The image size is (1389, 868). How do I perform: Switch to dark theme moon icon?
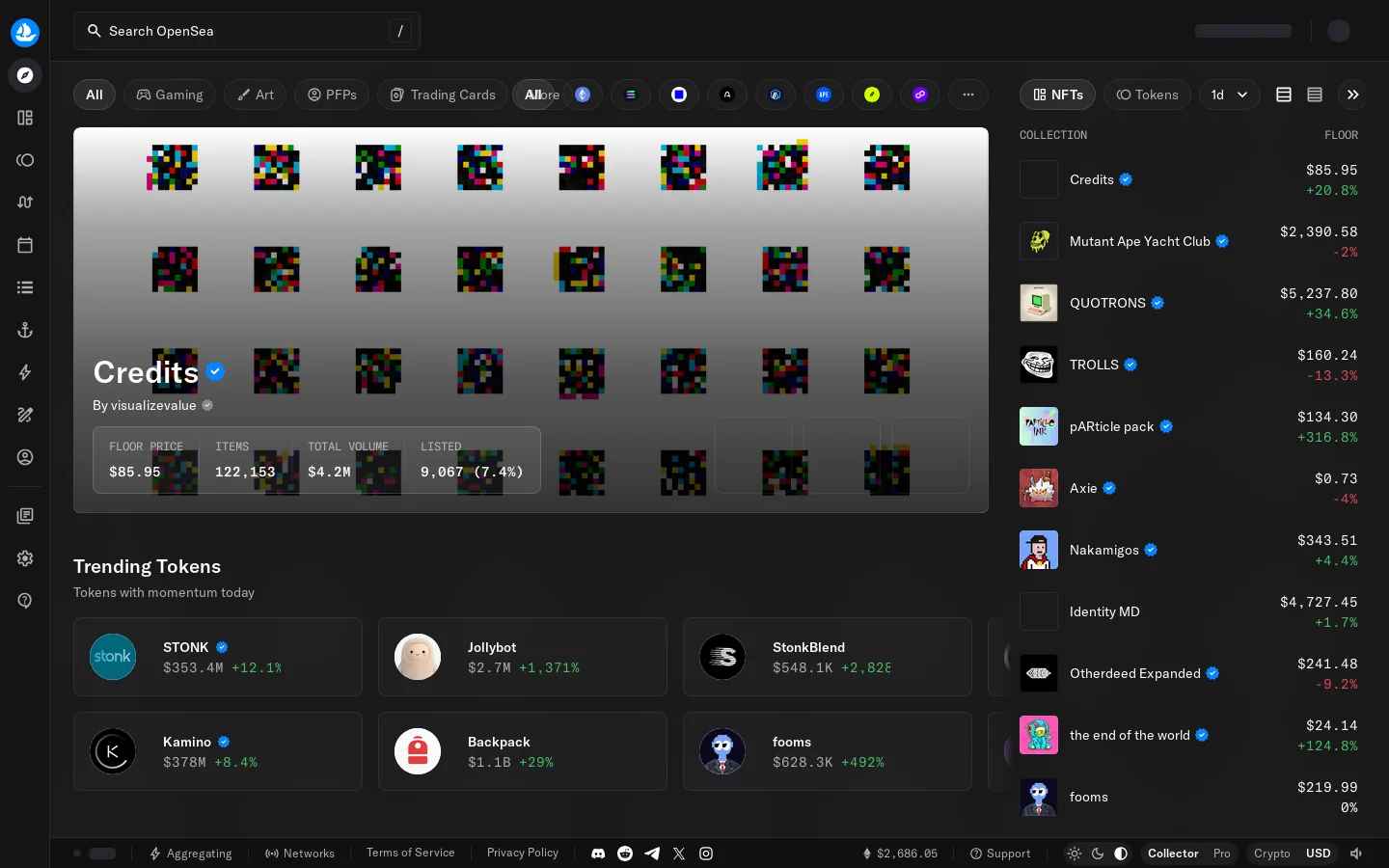pyautogui.click(x=1098, y=854)
